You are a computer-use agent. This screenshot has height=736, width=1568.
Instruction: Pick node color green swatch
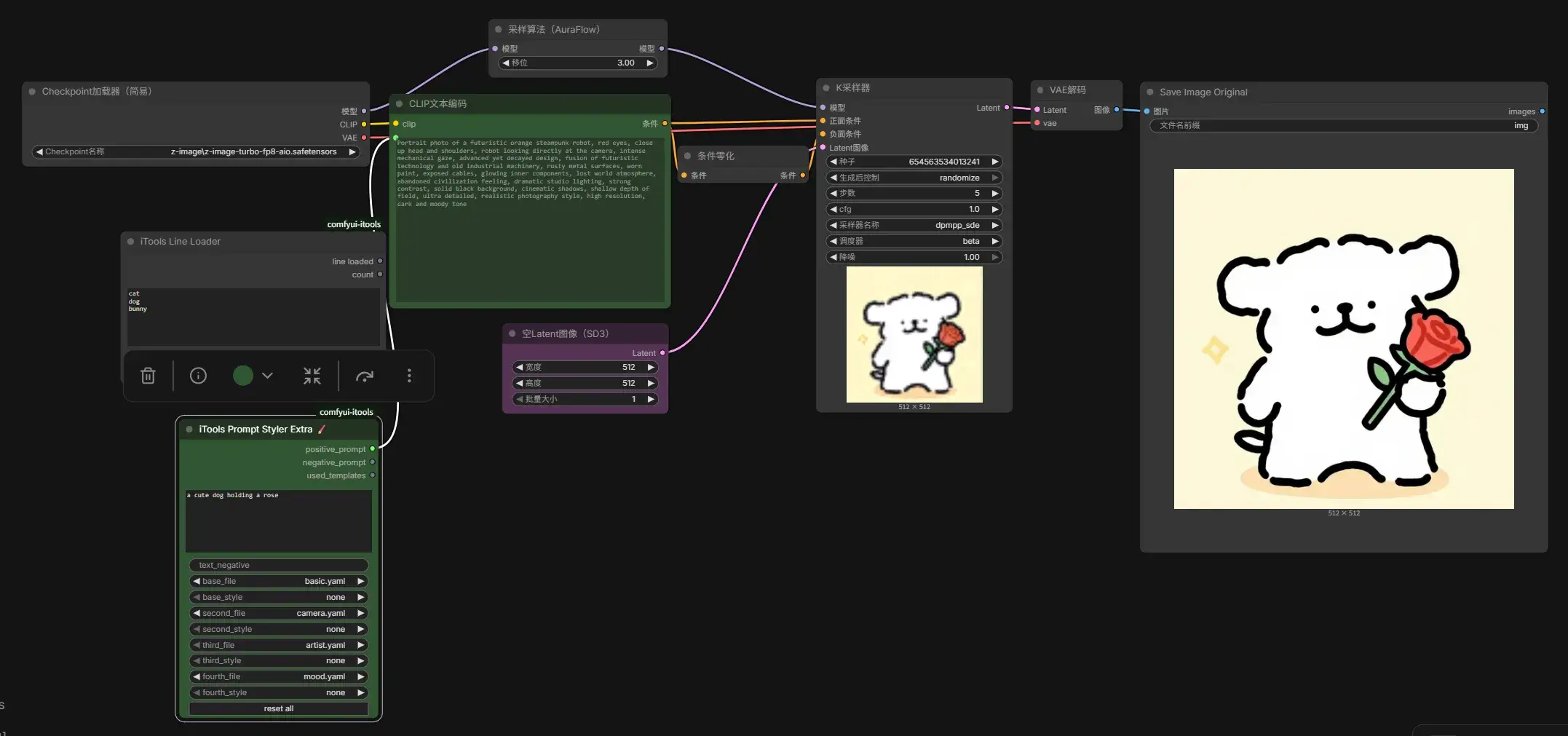pyautogui.click(x=243, y=376)
